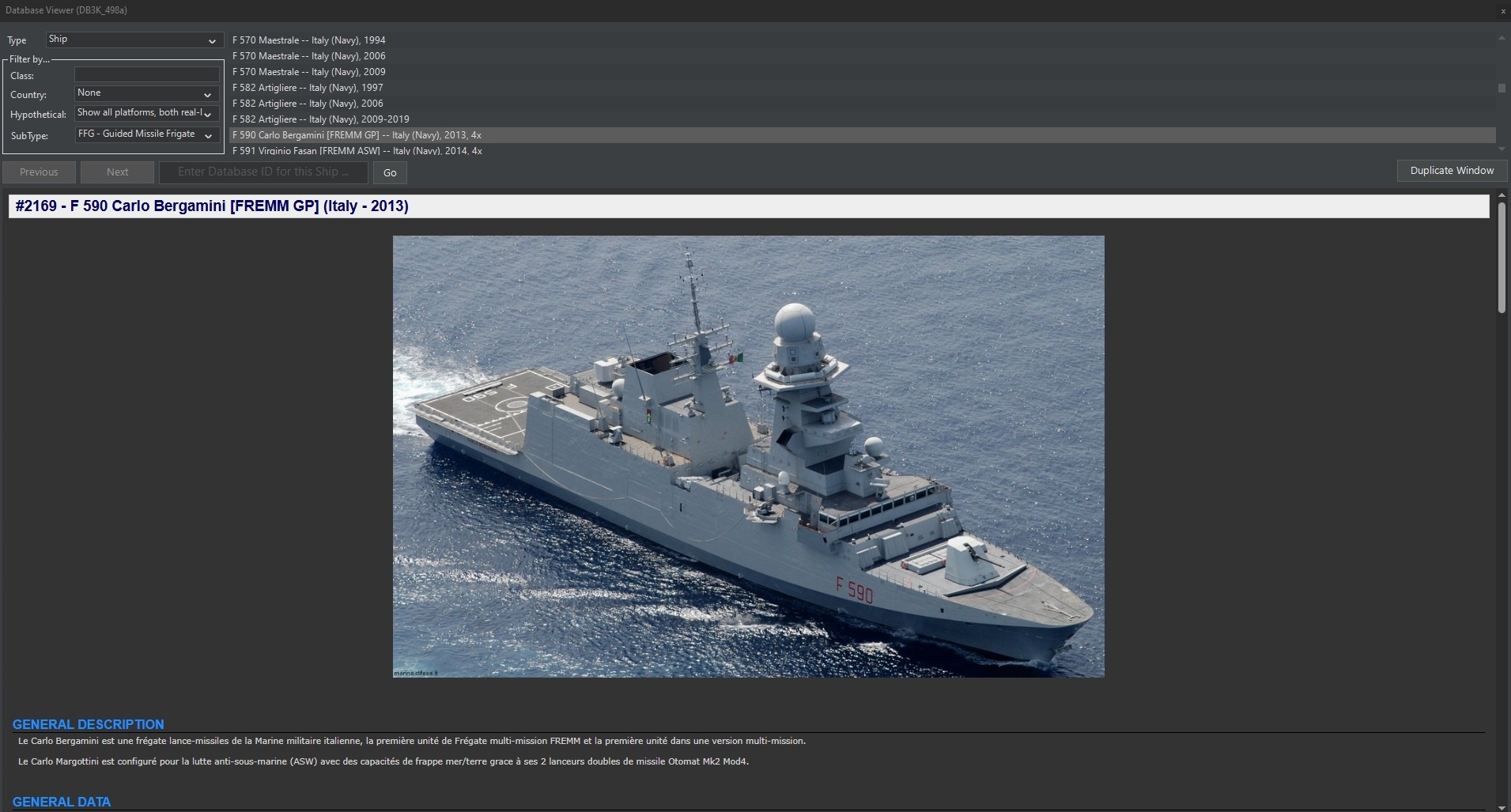Viewport: 1511px width, 812px height.
Task: Click the 'Le Carlo Margottini est configuré' sentence
Action: 383,762
